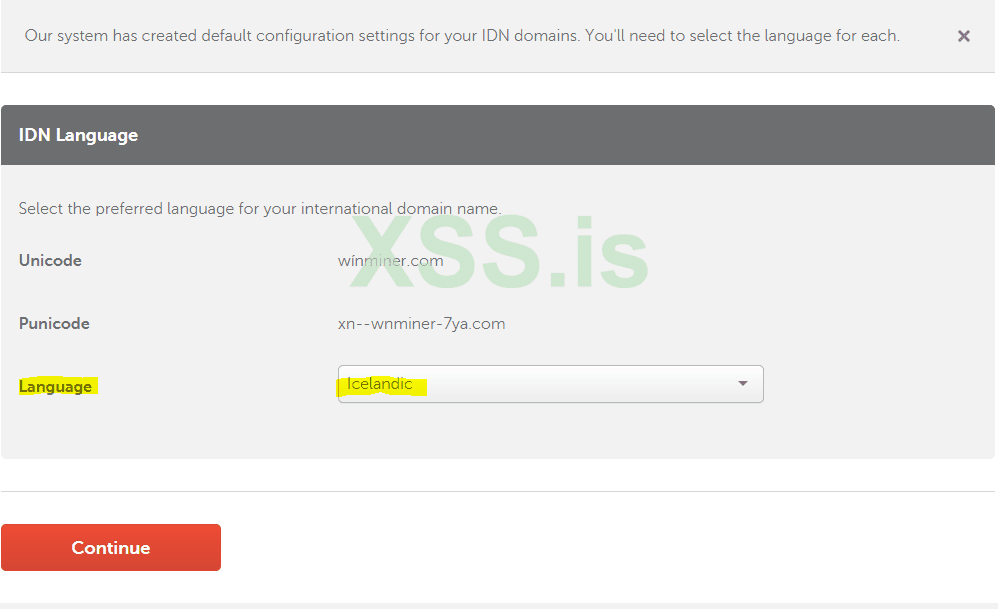
Task: Click the red Continue button
Action: point(111,547)
